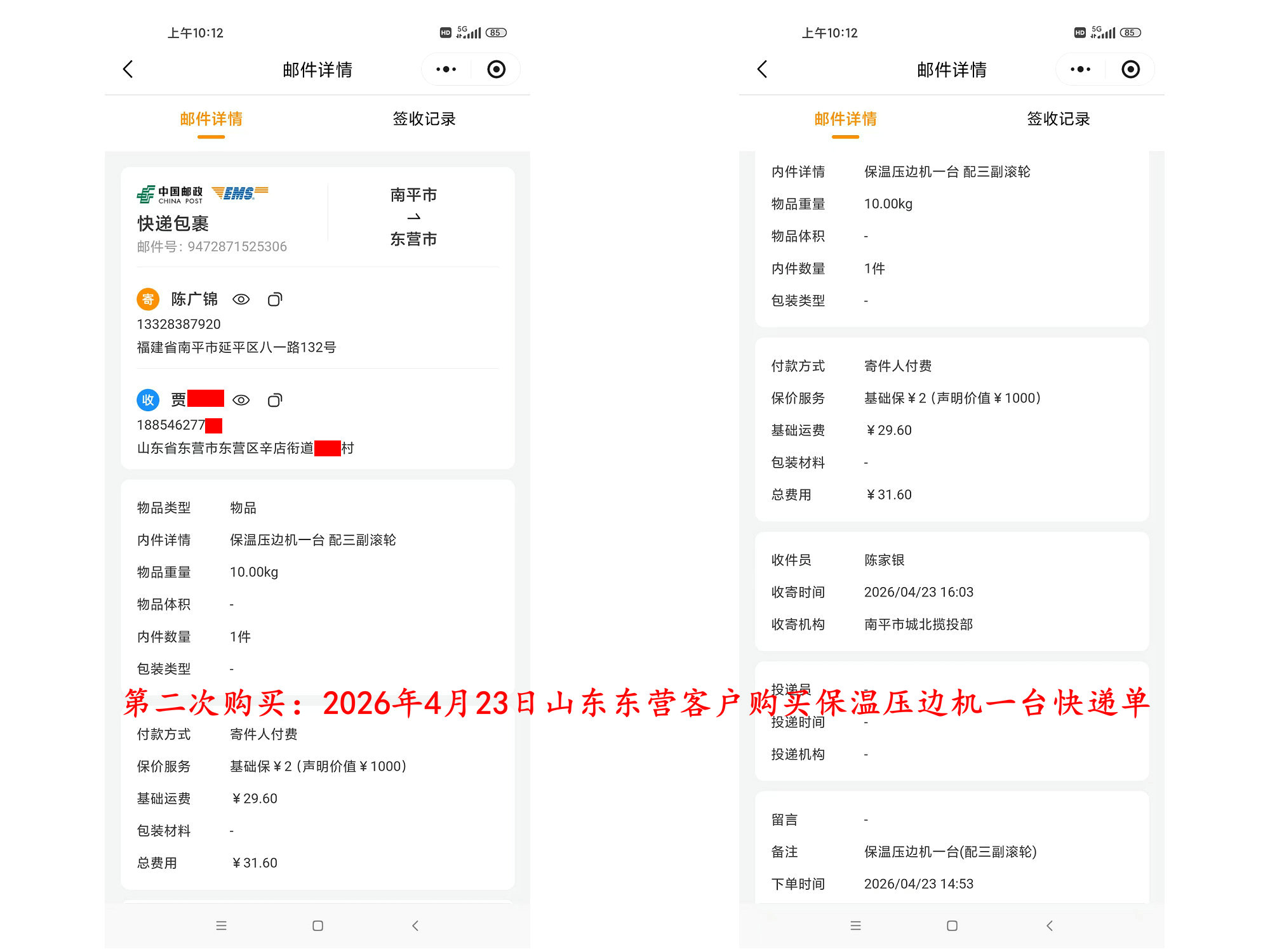The height and width of the screenshot is (952, 1270).
Task: Switch to the 签收记录 tab on left screen
Action: 425,119
